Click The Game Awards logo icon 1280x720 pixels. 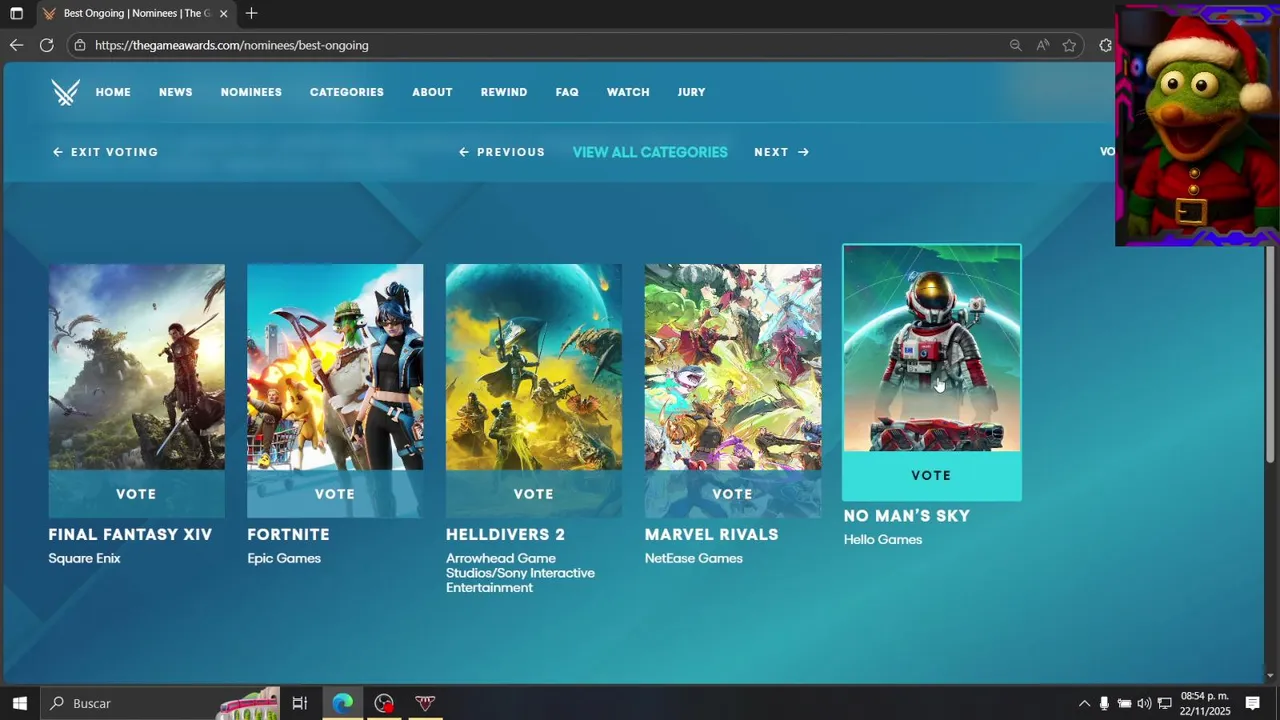[x=65, y=92]
